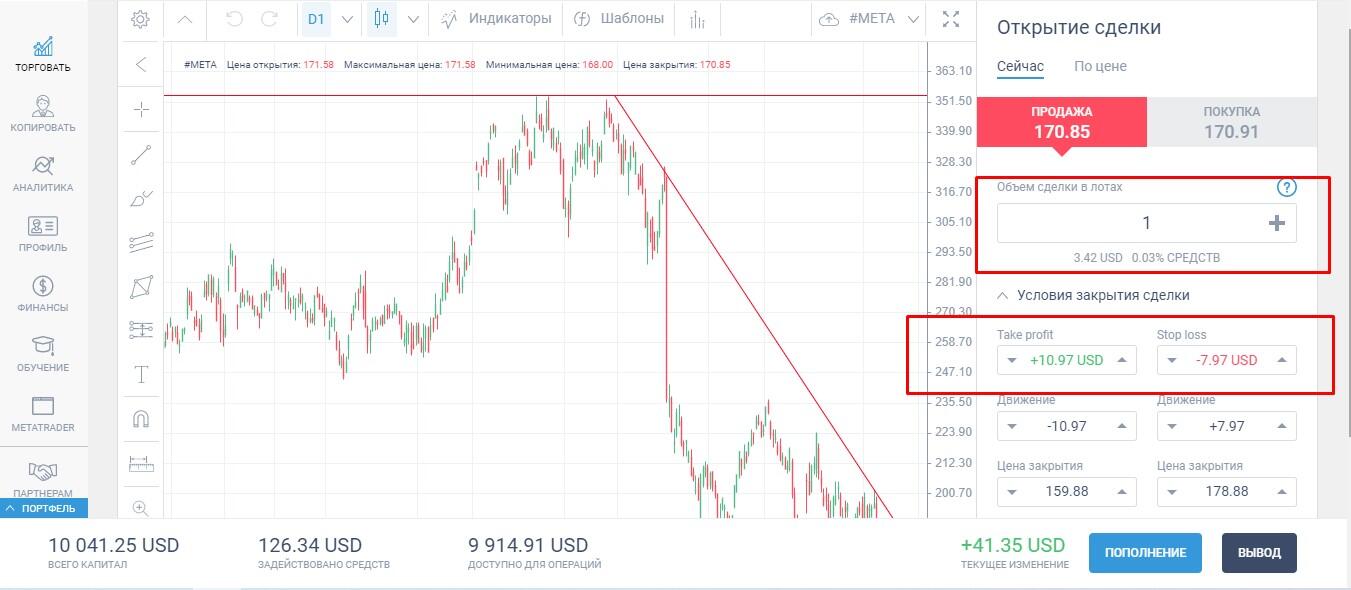The width and height of the screenshot is (1351, 590).
Task: Select the Buy (Покупка) 170.91 option
Action: [1231, 122]
